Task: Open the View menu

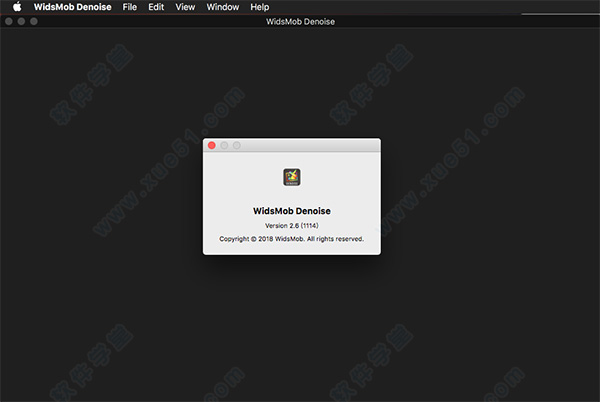Action: tap(185, 7)
